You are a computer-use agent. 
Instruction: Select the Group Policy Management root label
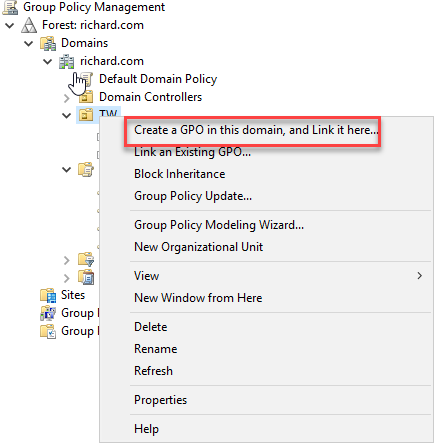point(94,7)
